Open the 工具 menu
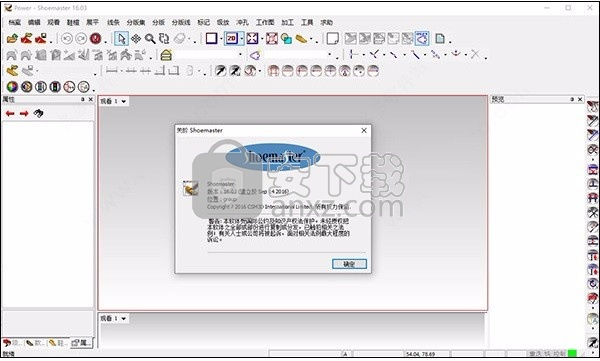This screenshot has height=361, width=600. pos(307,22)
